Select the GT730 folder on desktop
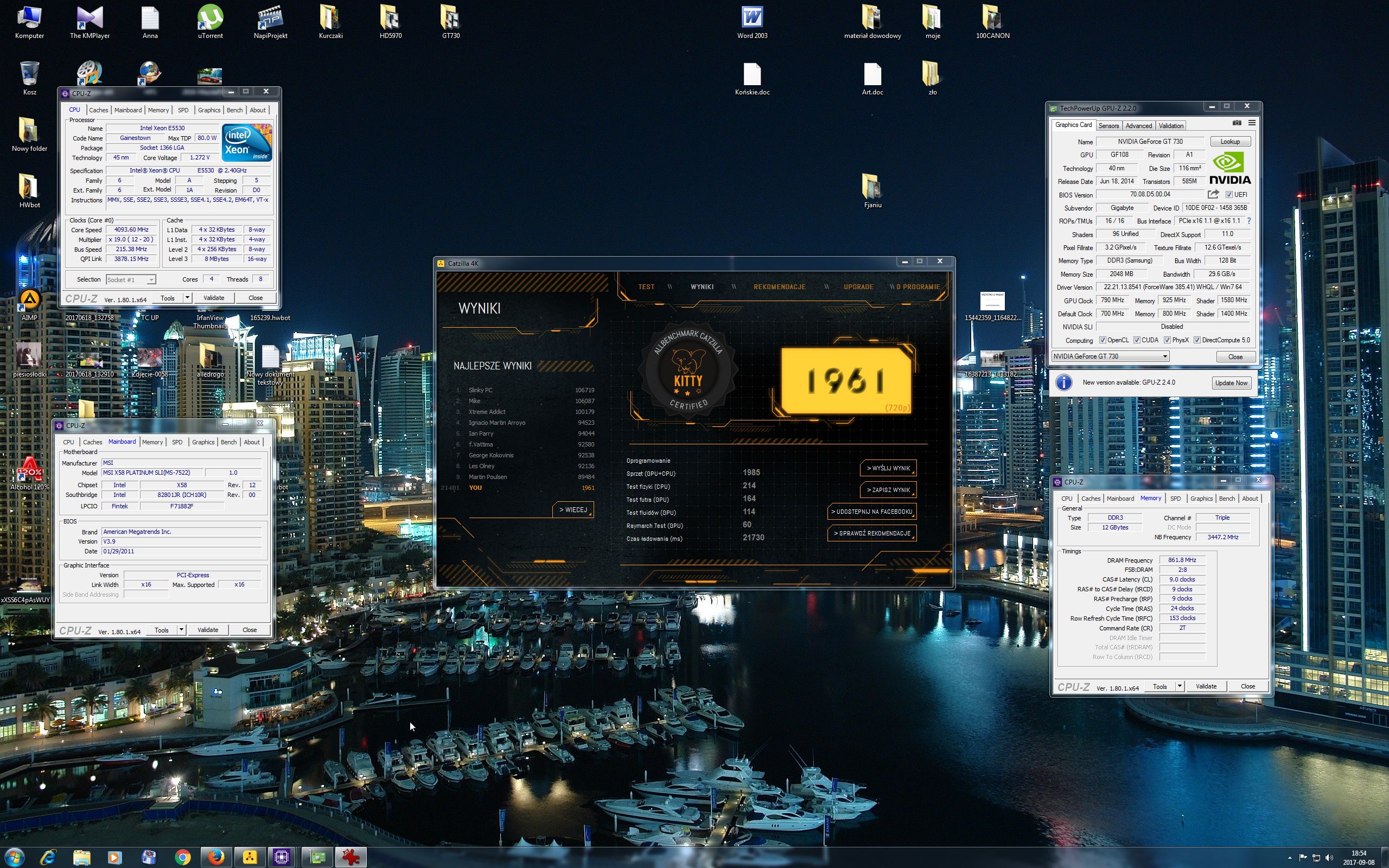This screenshot has width=1389, height=868. pos(450,22)
